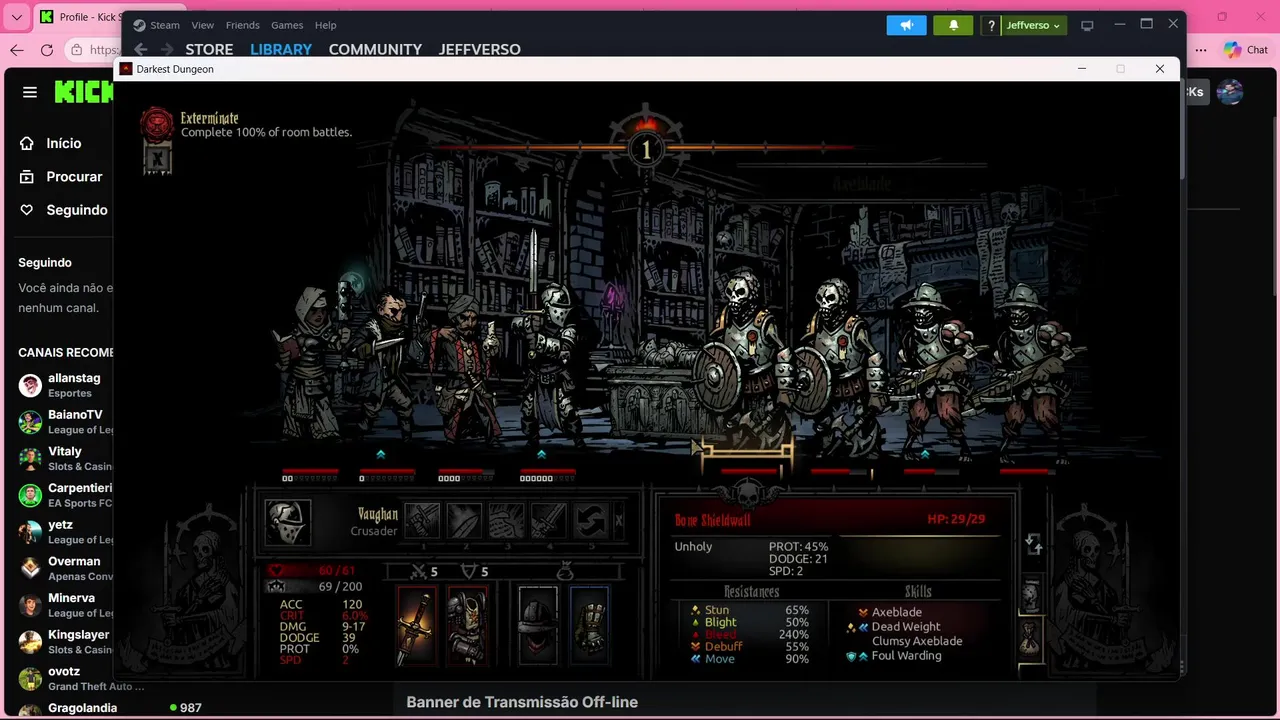The image size is (1280, 720).
Task: Open allanstag channel in Kick sidebar
Action: point(65,385)
